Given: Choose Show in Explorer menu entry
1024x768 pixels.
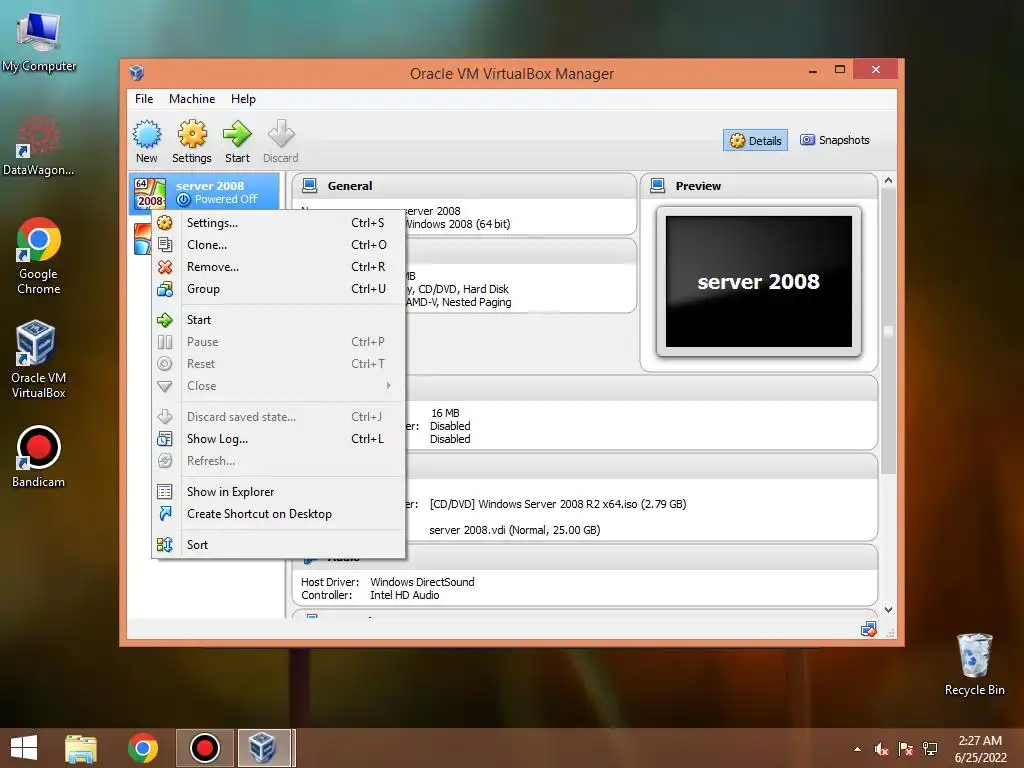Looking at the screenshot, I should tap(278, 492).
